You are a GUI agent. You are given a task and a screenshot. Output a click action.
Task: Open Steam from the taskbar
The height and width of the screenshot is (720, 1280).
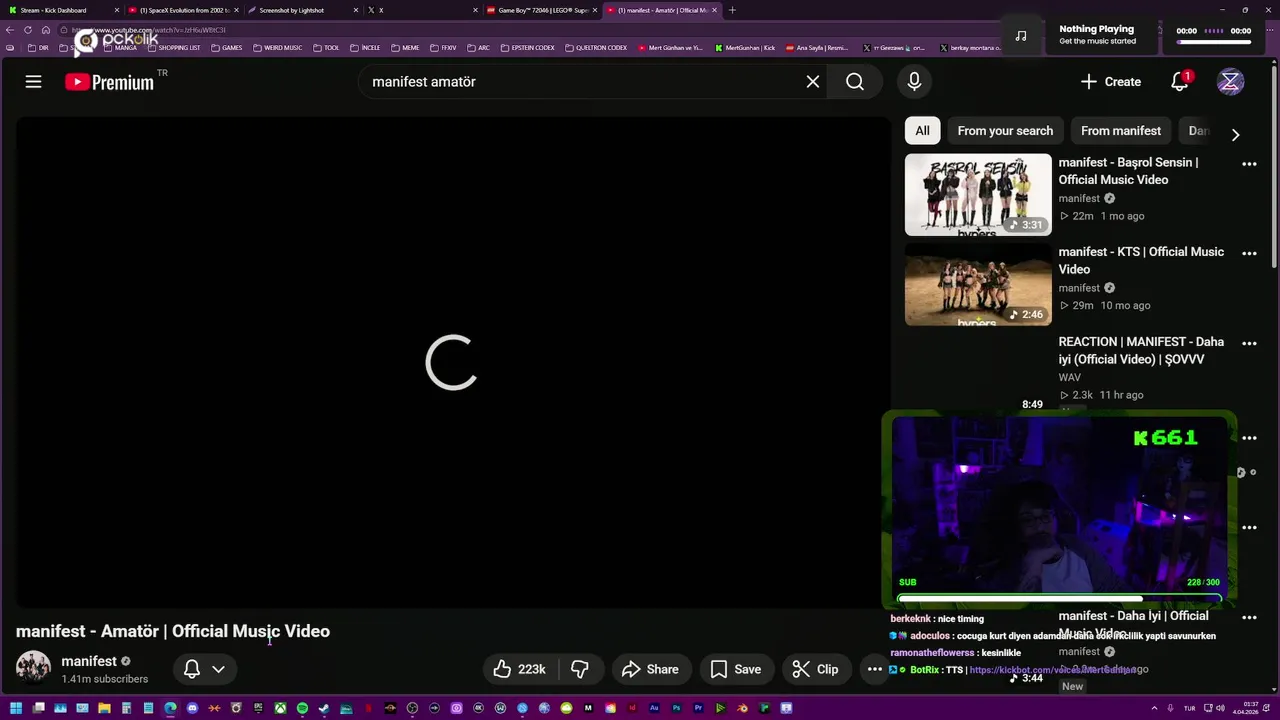(x=323, y=708)
